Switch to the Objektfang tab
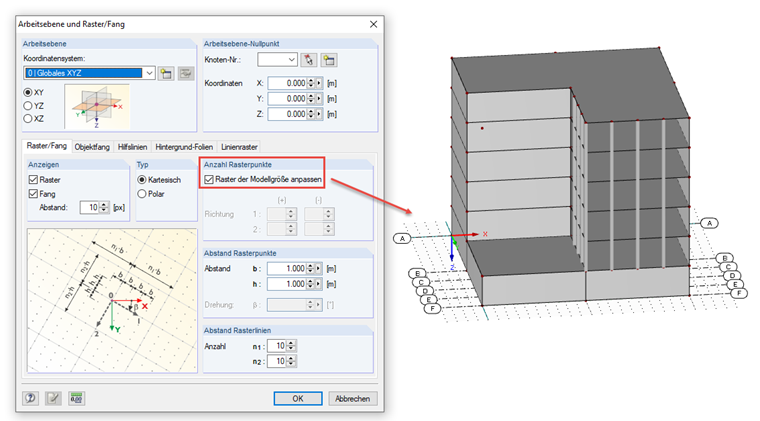The height and width of the screenshot is (421, 760). (92, 147)
